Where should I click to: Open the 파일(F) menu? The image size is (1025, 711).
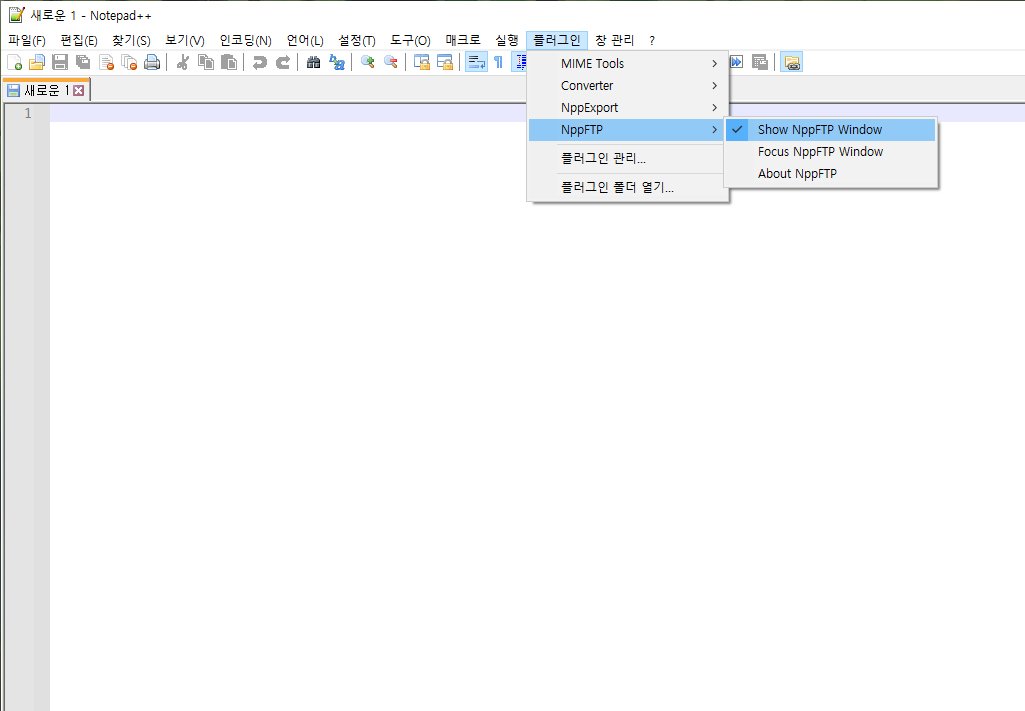click(x=27, y=41)
